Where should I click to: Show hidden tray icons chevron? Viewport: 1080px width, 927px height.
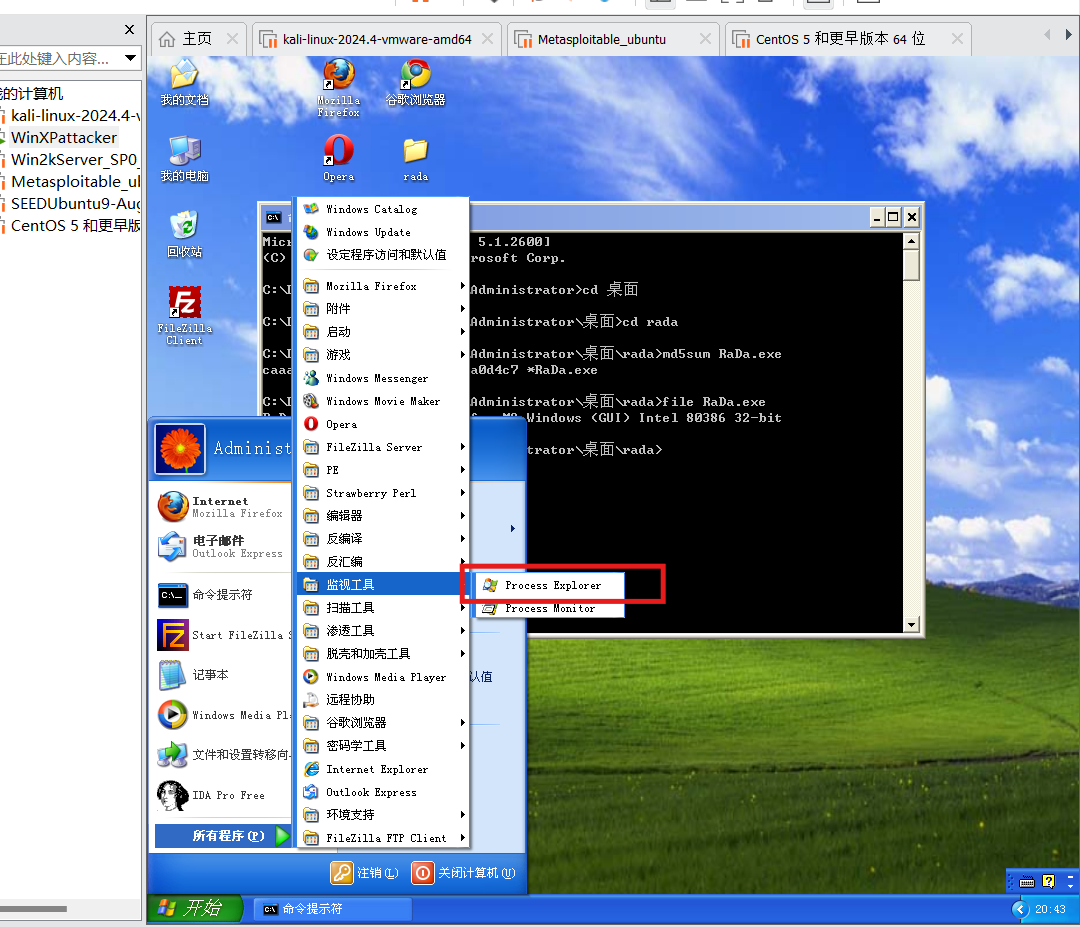click(1020, 909)
